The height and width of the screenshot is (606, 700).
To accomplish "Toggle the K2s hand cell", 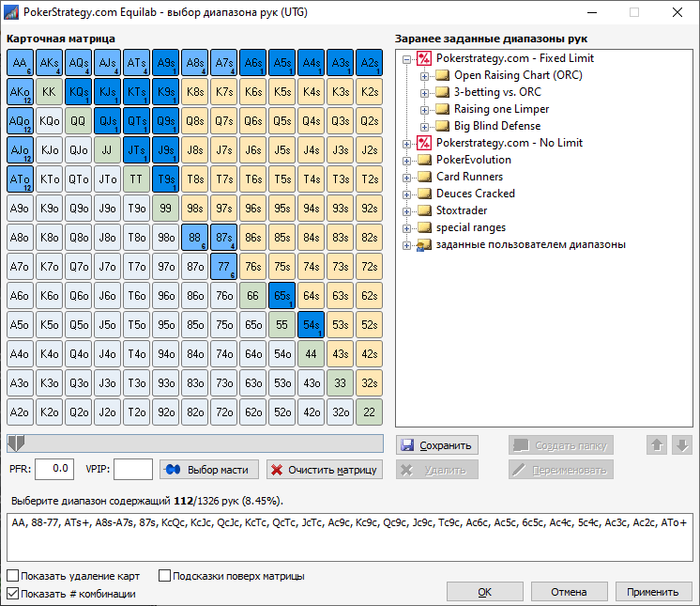I will [369, 92].
